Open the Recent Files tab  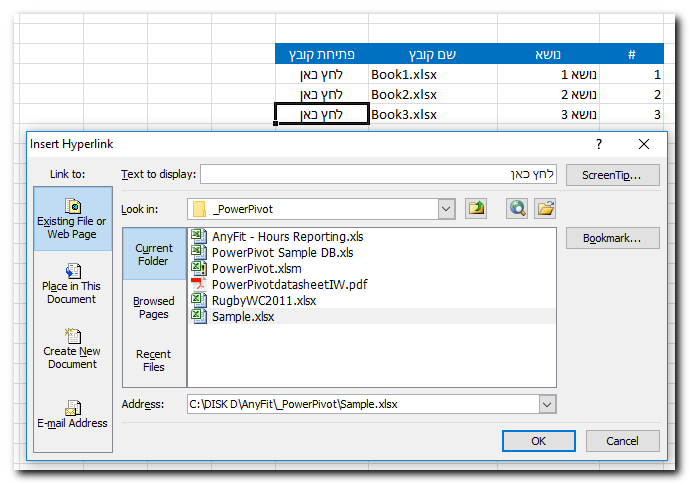(154, 360)
